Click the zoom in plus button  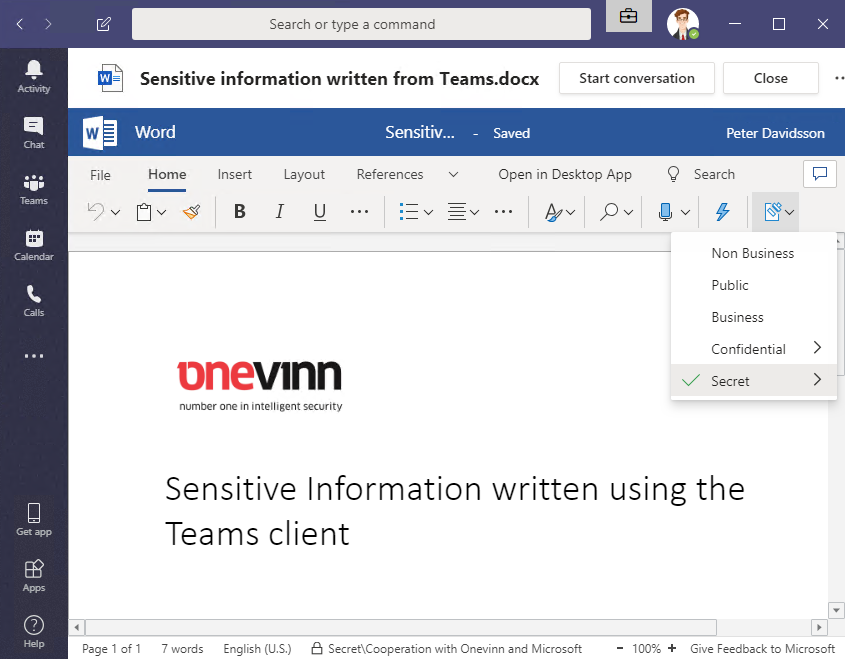tap(672, 648)
